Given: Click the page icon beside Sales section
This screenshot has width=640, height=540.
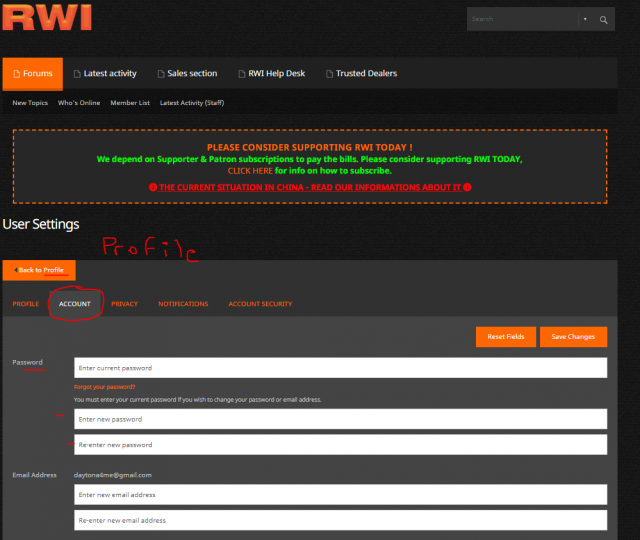Looking at the screenshot, I should [x=161, y=74].
